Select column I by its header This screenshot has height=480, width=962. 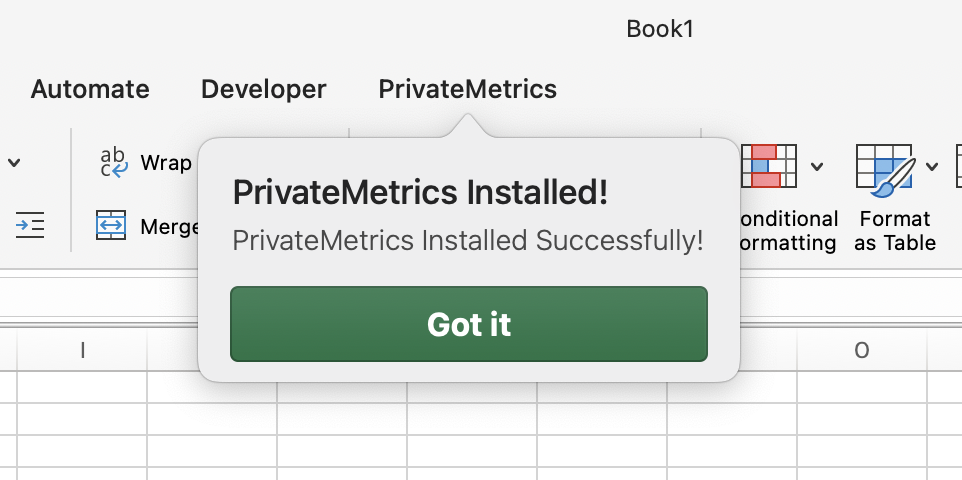pyautogui.click(x=82, y=350)
